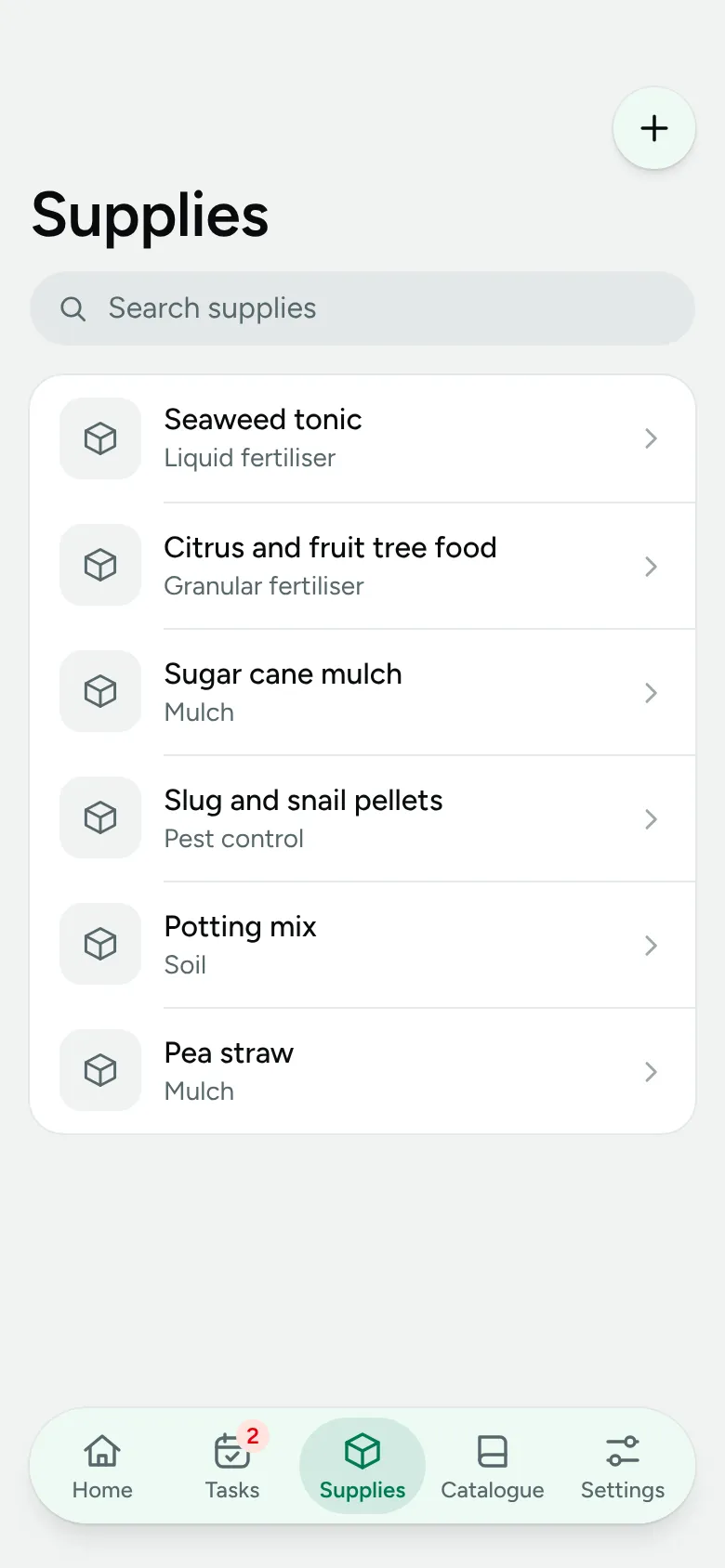The image size is (725, 1568).
Task: Open the Home tab icon
Action: pos(102,1451)
